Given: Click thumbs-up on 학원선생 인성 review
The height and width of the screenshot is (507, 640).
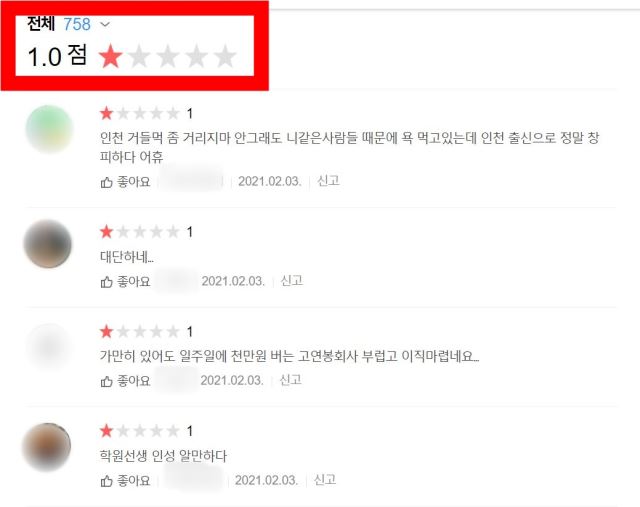Looking at the screenshot, I should point(106,481).
